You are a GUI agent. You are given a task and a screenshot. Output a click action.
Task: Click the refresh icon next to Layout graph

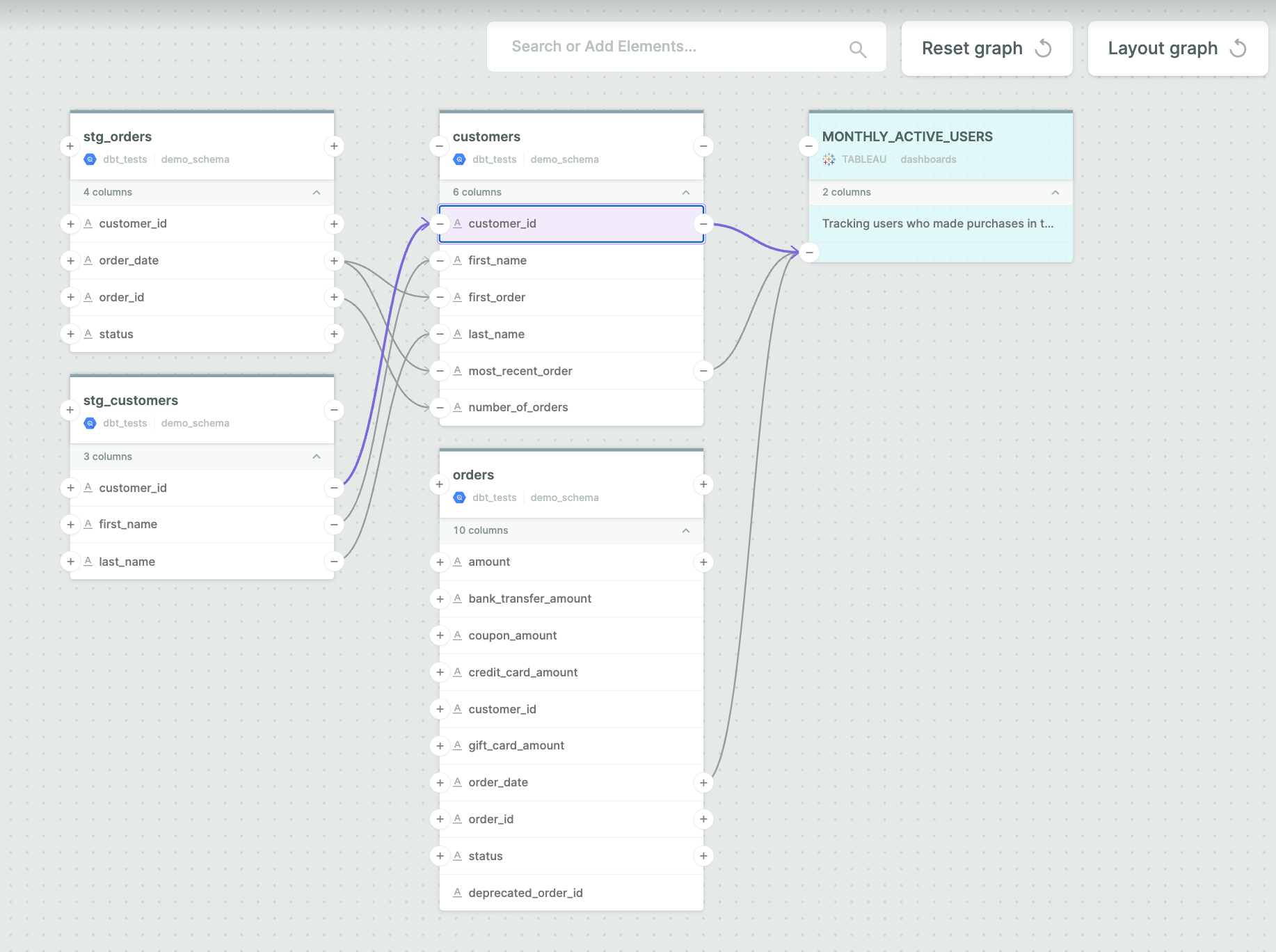coord(1239,48)
